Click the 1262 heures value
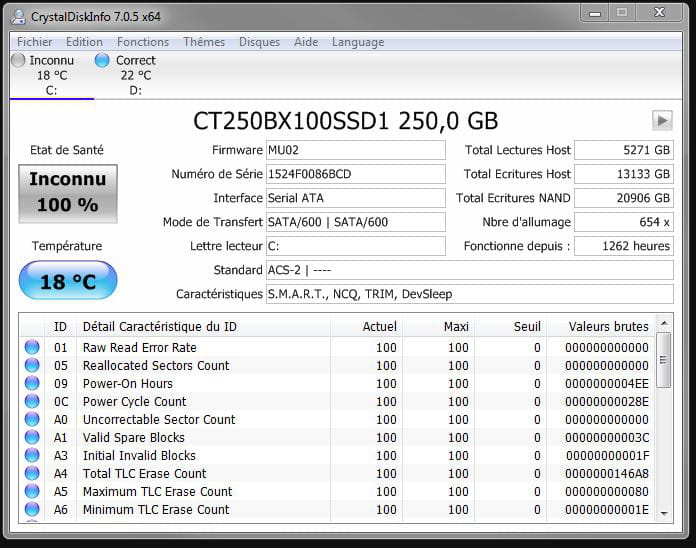Viewport: 696px width, 548px height. point(624,246)
